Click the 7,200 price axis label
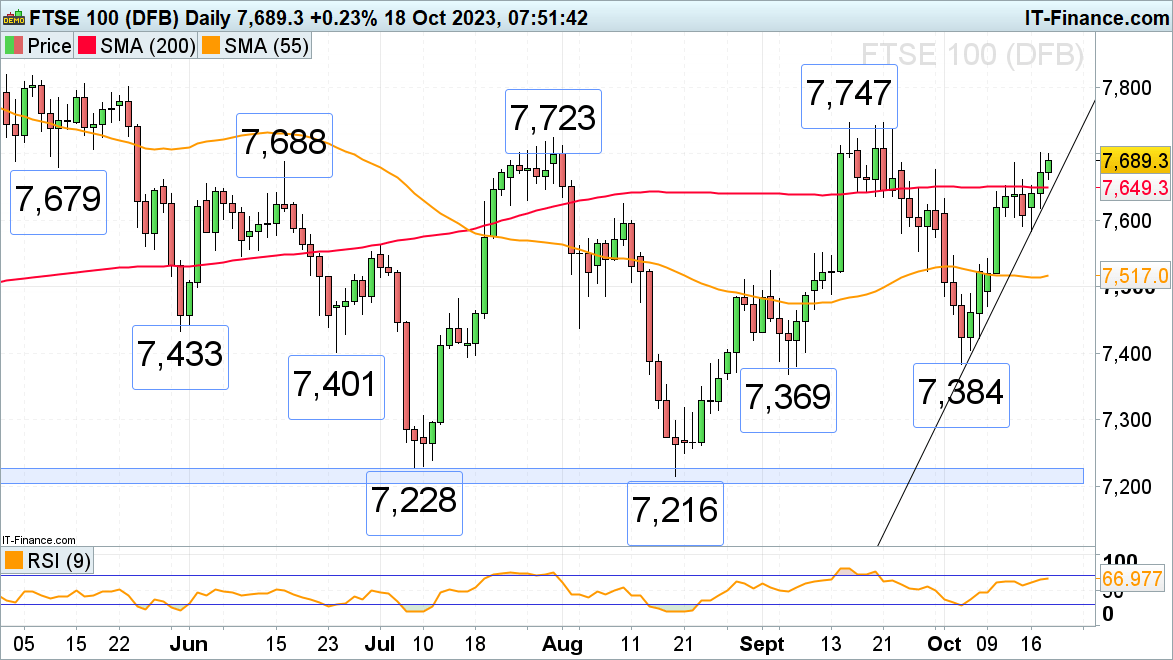The image size is (1173, 660). pyautogui.click(x=1127, y=486)
